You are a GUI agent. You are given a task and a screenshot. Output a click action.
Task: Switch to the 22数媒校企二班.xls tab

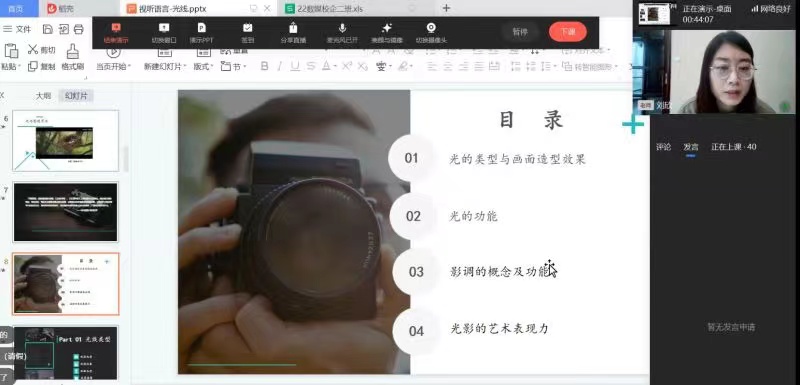[x=324, y=9]
